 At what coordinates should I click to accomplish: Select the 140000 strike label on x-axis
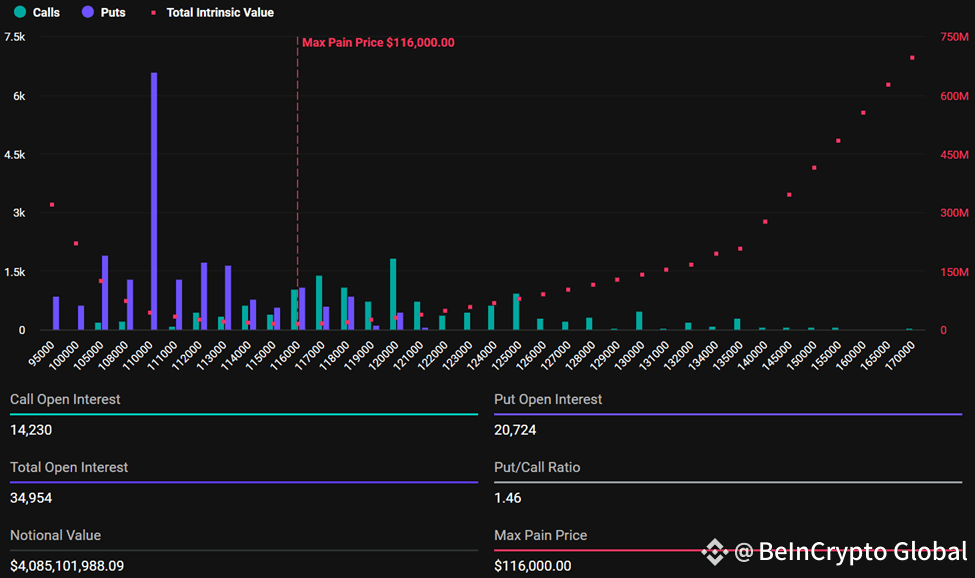pos(752,356)
